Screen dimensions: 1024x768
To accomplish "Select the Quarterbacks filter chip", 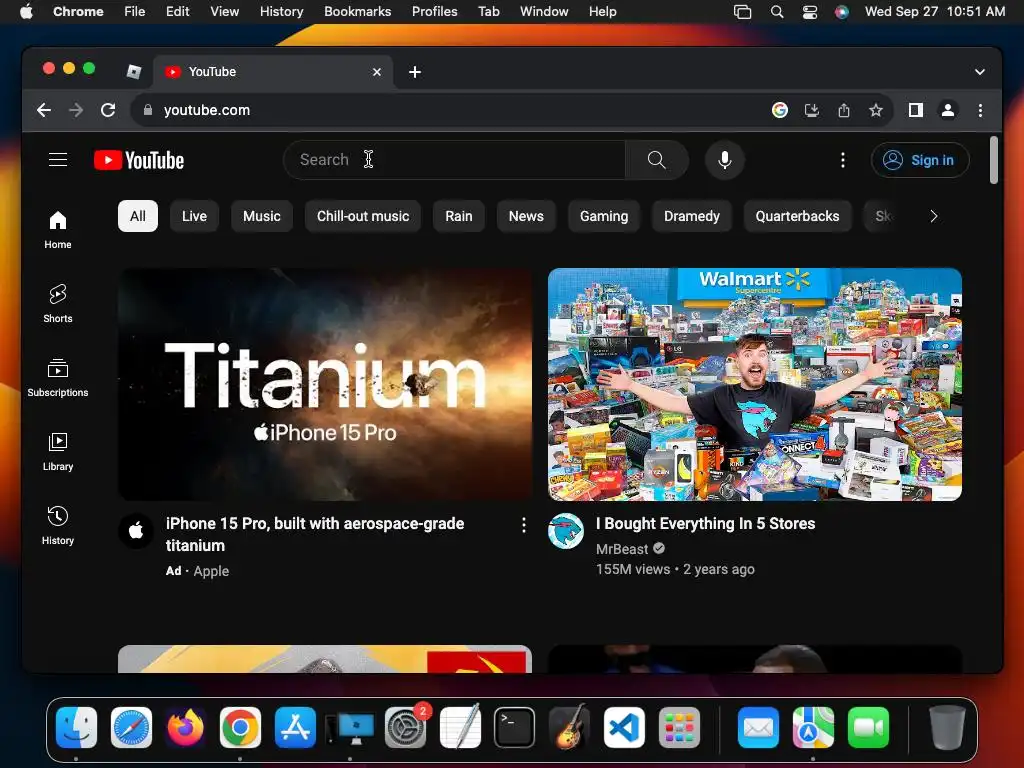I will pos(797,216).
